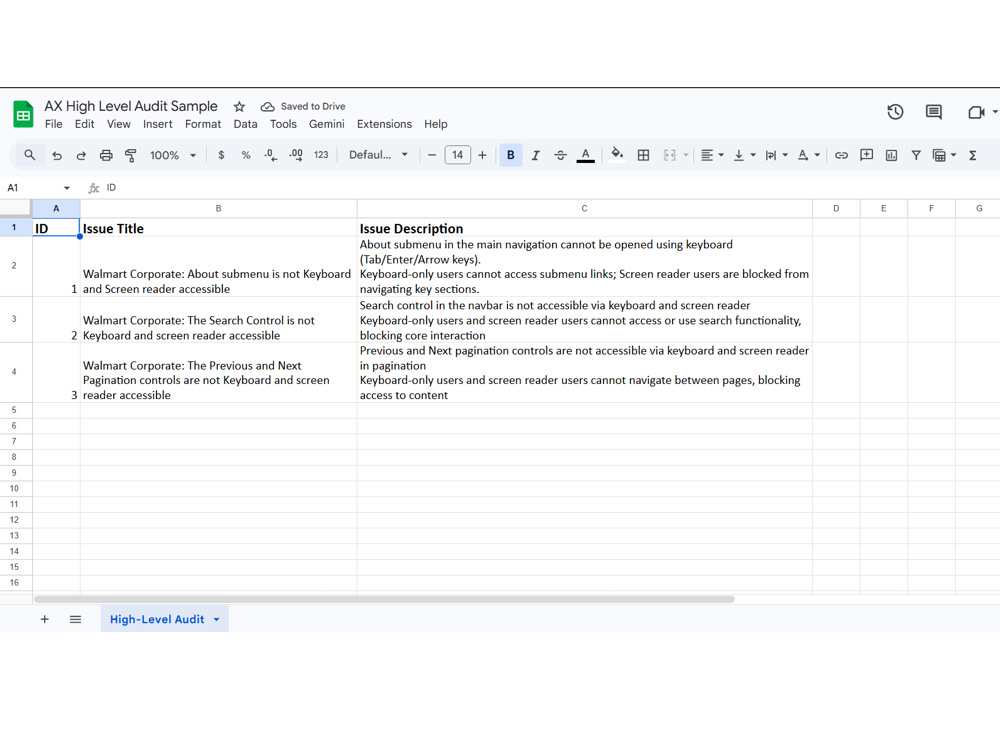Rename the document title AX High Level Audit Sample
The image size is (1000, 750).
[x=131, y=107]
